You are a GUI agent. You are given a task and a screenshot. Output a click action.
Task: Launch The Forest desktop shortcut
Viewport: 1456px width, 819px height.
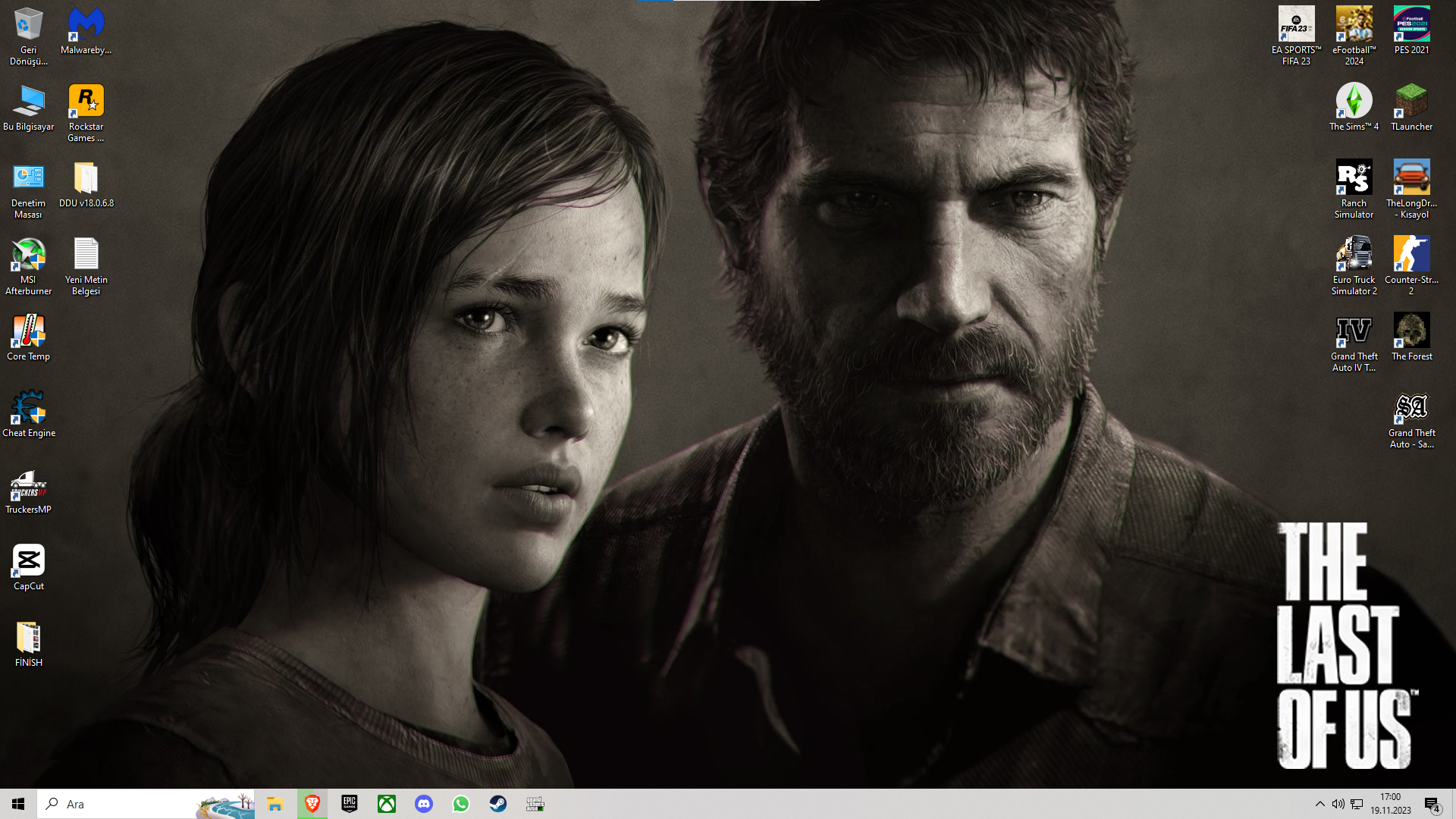[x=1411, y=337]
